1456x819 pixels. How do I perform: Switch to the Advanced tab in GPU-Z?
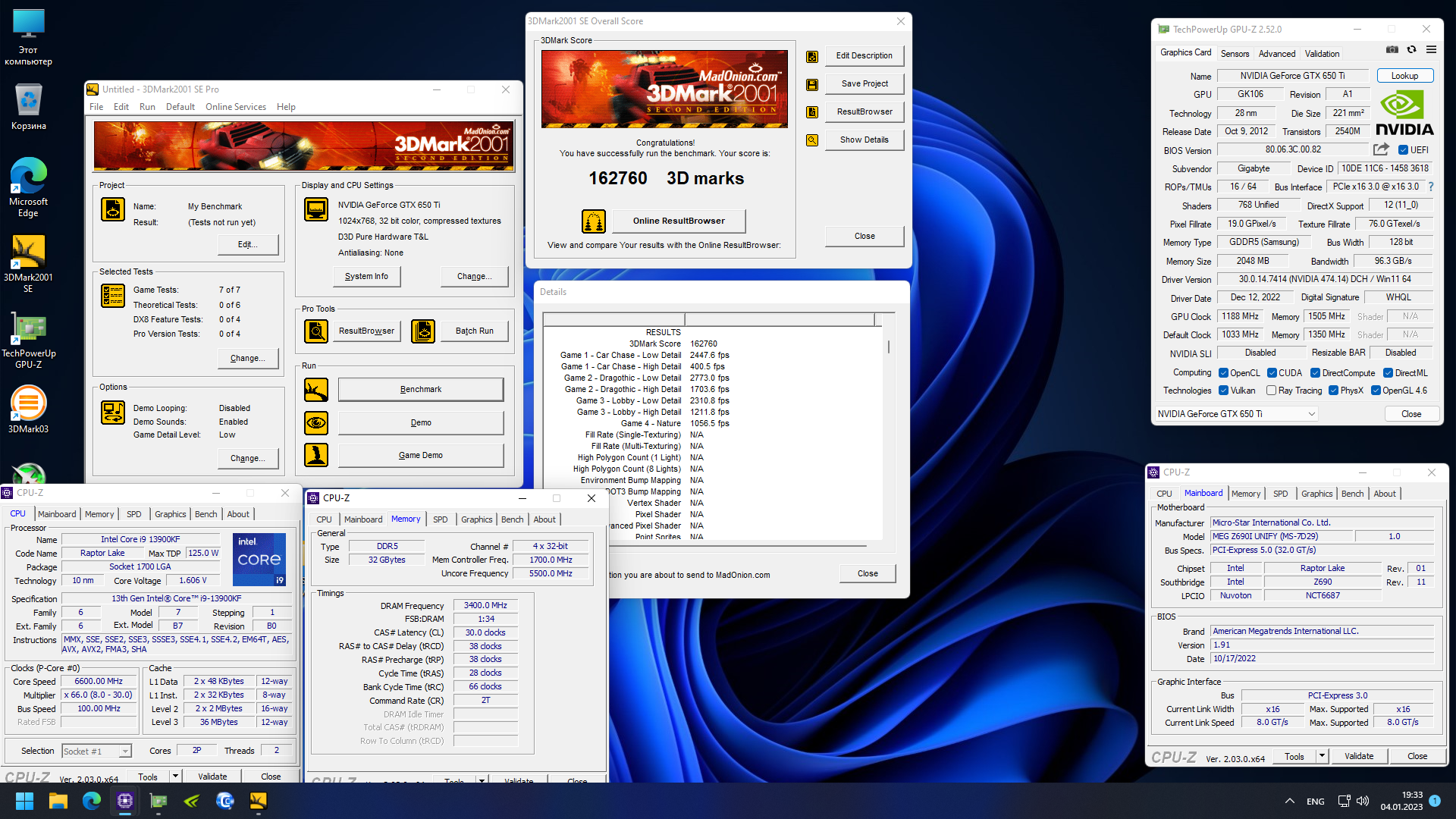click(1277, 54)
